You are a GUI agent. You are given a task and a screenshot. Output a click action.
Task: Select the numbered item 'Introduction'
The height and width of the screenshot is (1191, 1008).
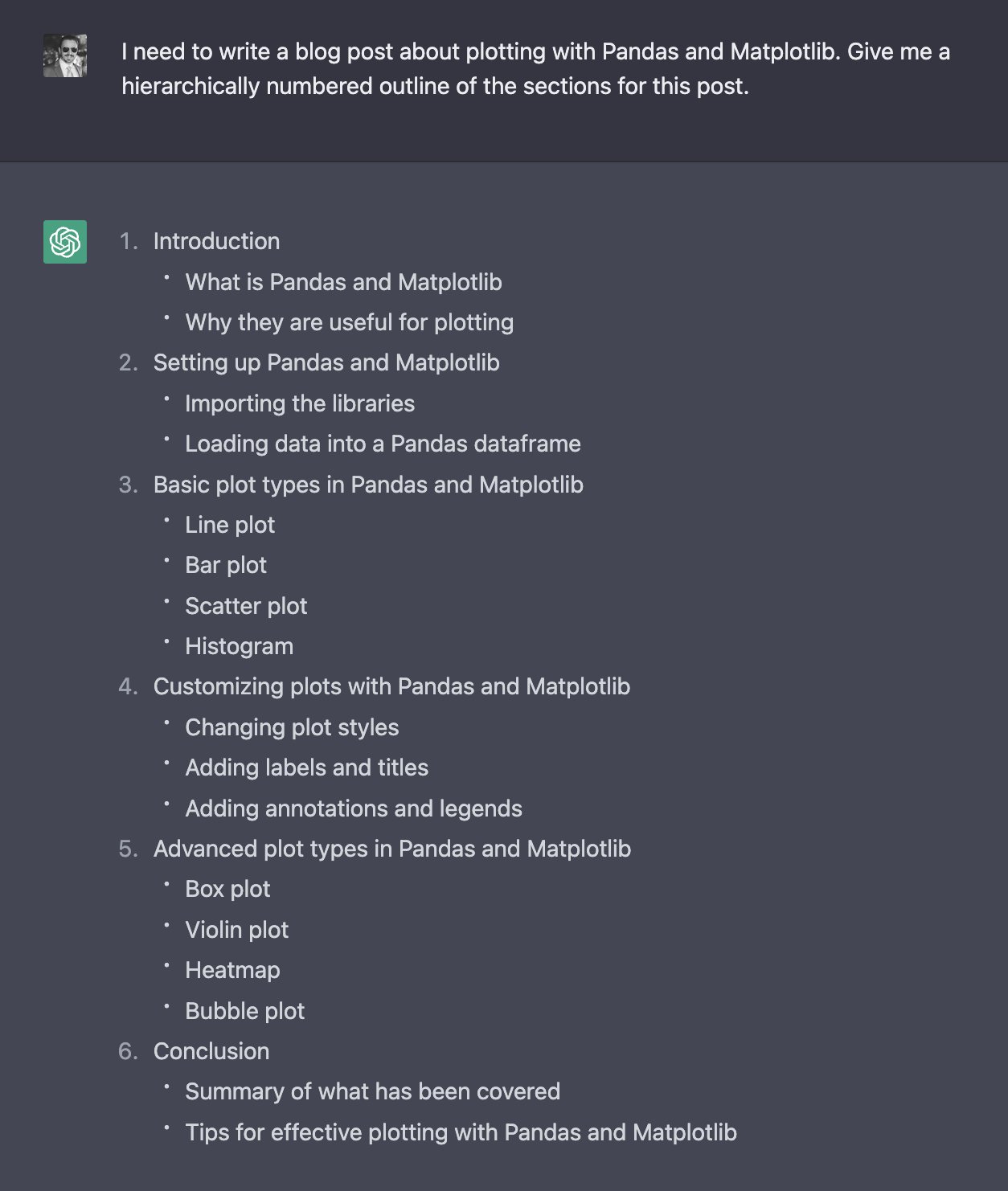click(x=216, y=241)
